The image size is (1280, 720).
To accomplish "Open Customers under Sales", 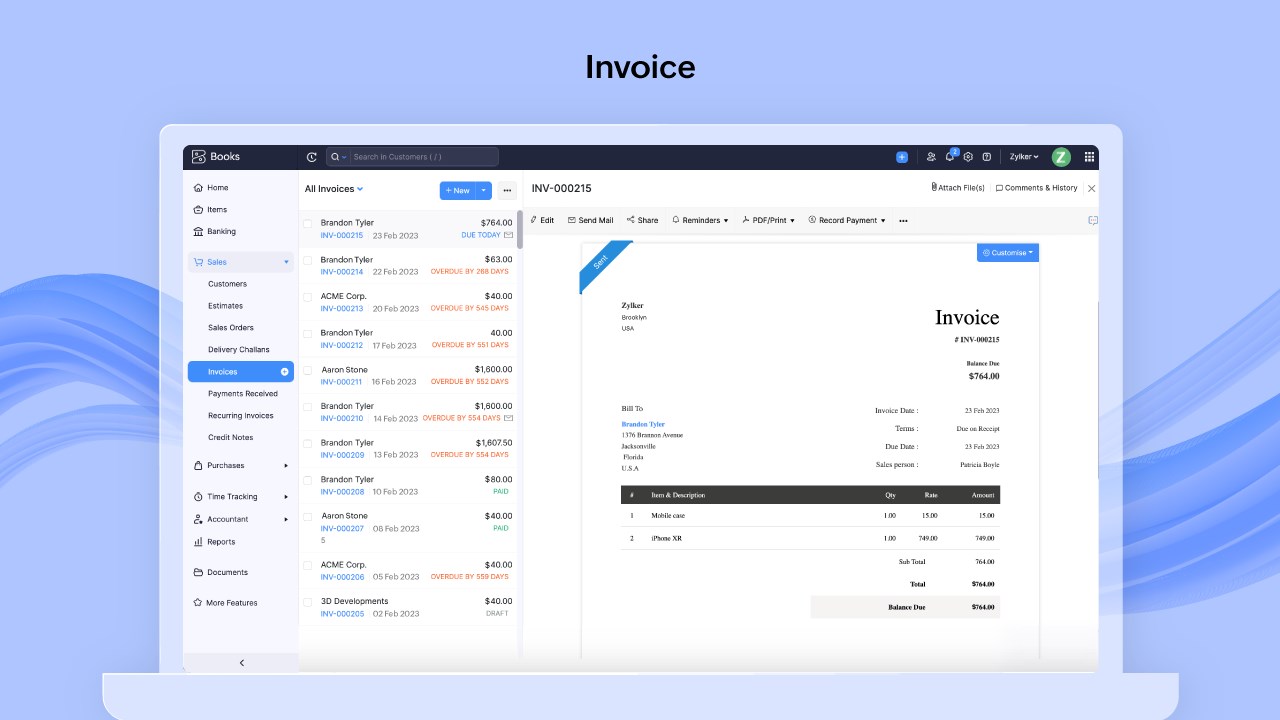I will (x=227, y=284).
